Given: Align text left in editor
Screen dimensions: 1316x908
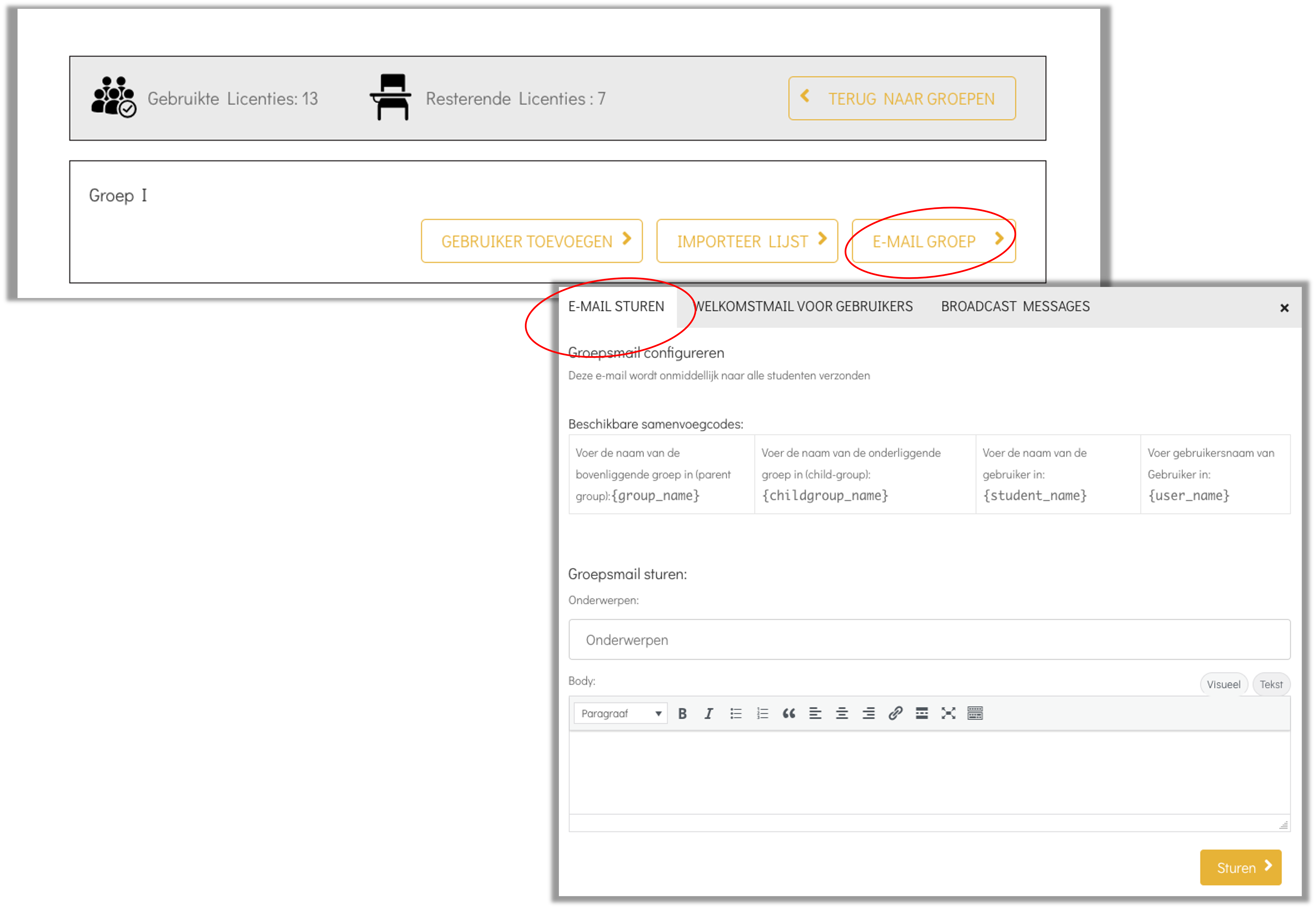Looking at the screenshot, I should [815, 713].
